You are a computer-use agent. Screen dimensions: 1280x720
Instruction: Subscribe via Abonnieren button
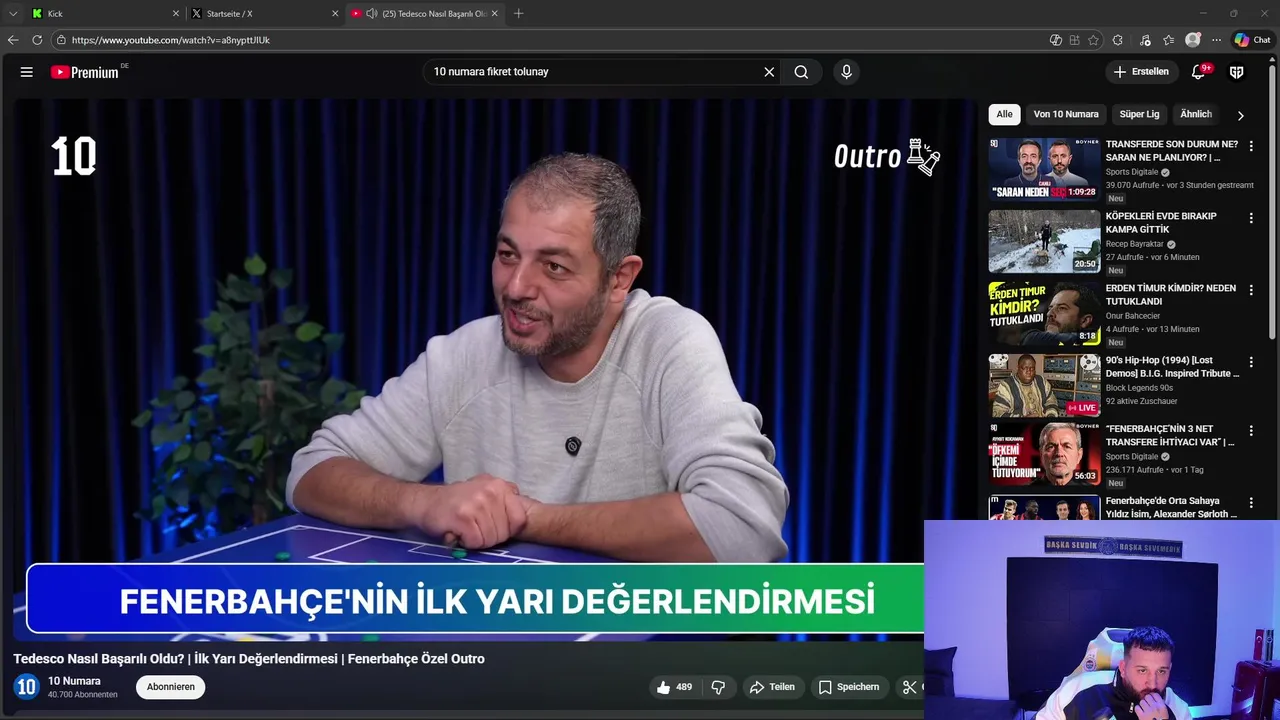tap(171, 687)
